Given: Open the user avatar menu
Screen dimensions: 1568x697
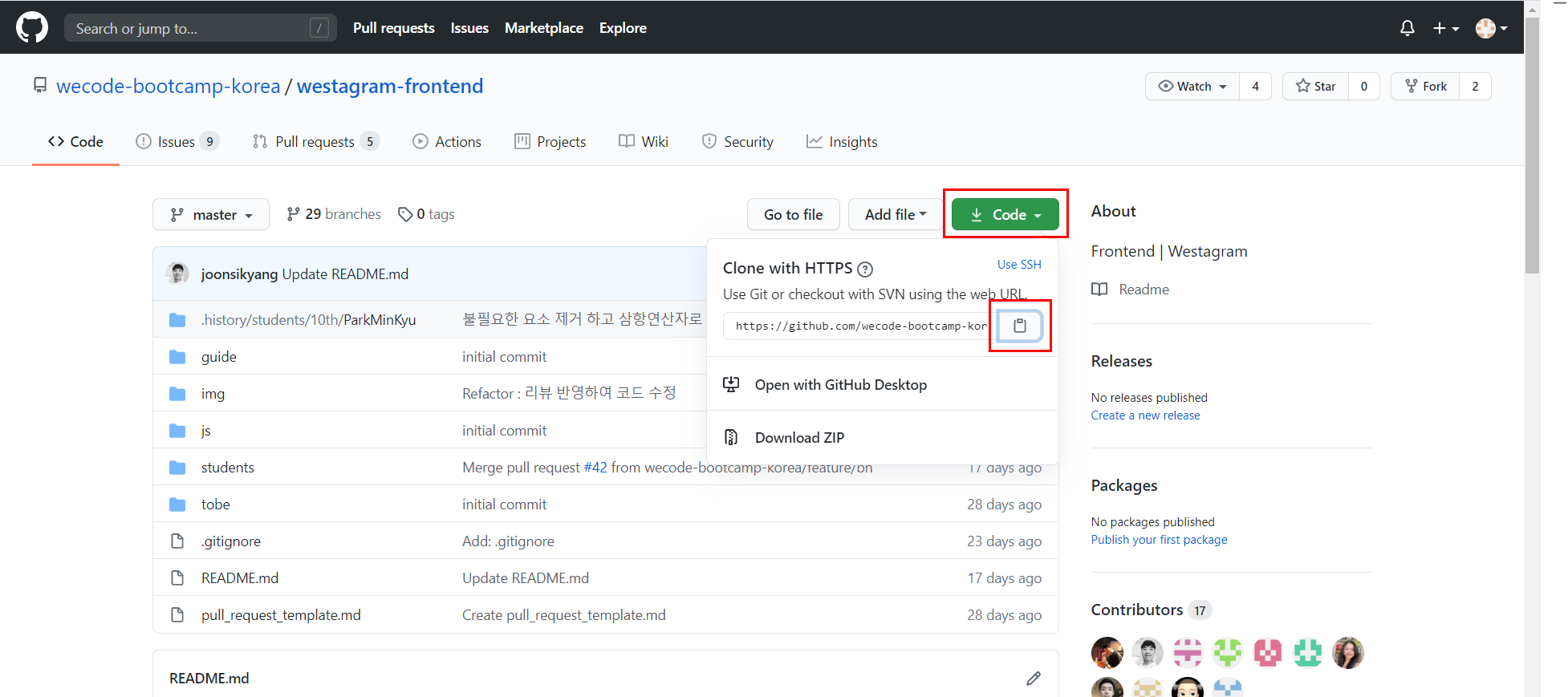Looking at the screenshot, I should (1491, 28).
